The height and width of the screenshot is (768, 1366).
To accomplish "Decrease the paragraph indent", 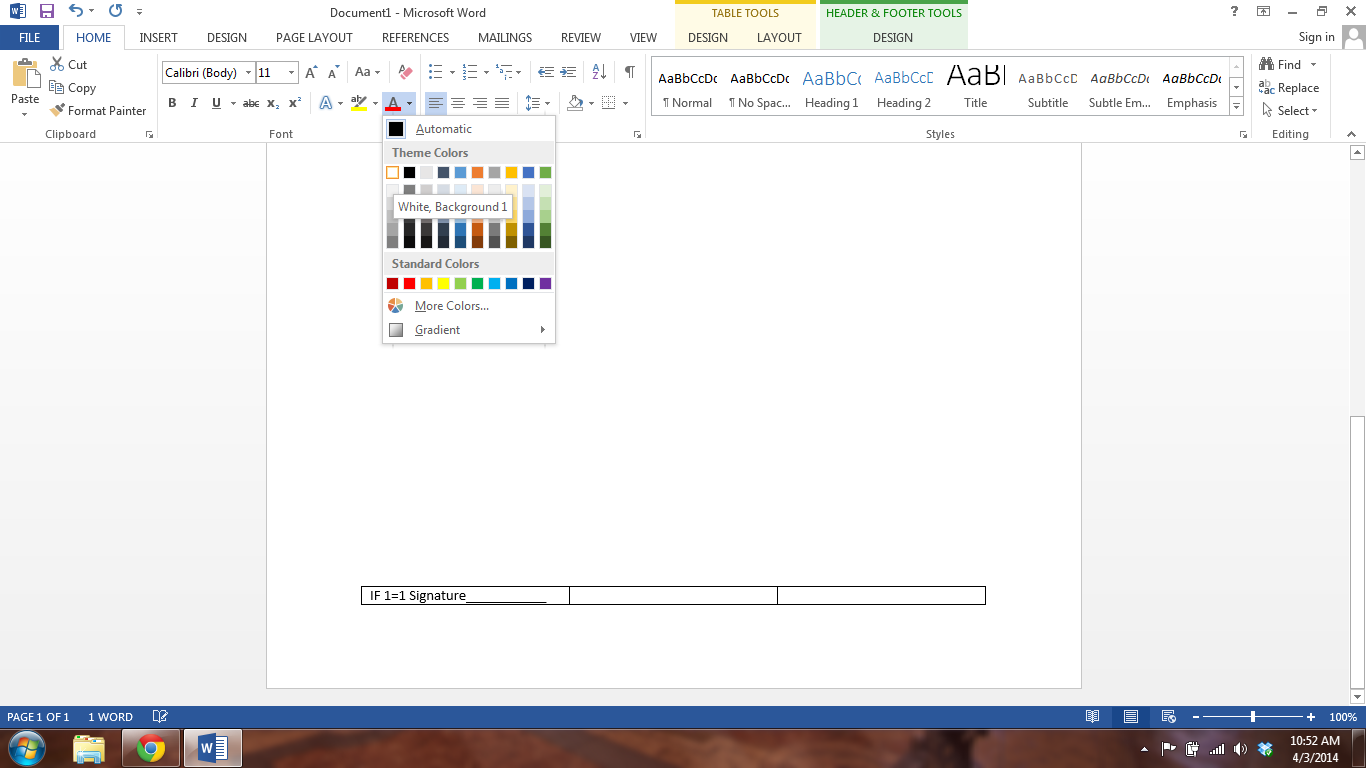I will pos(546,72).
